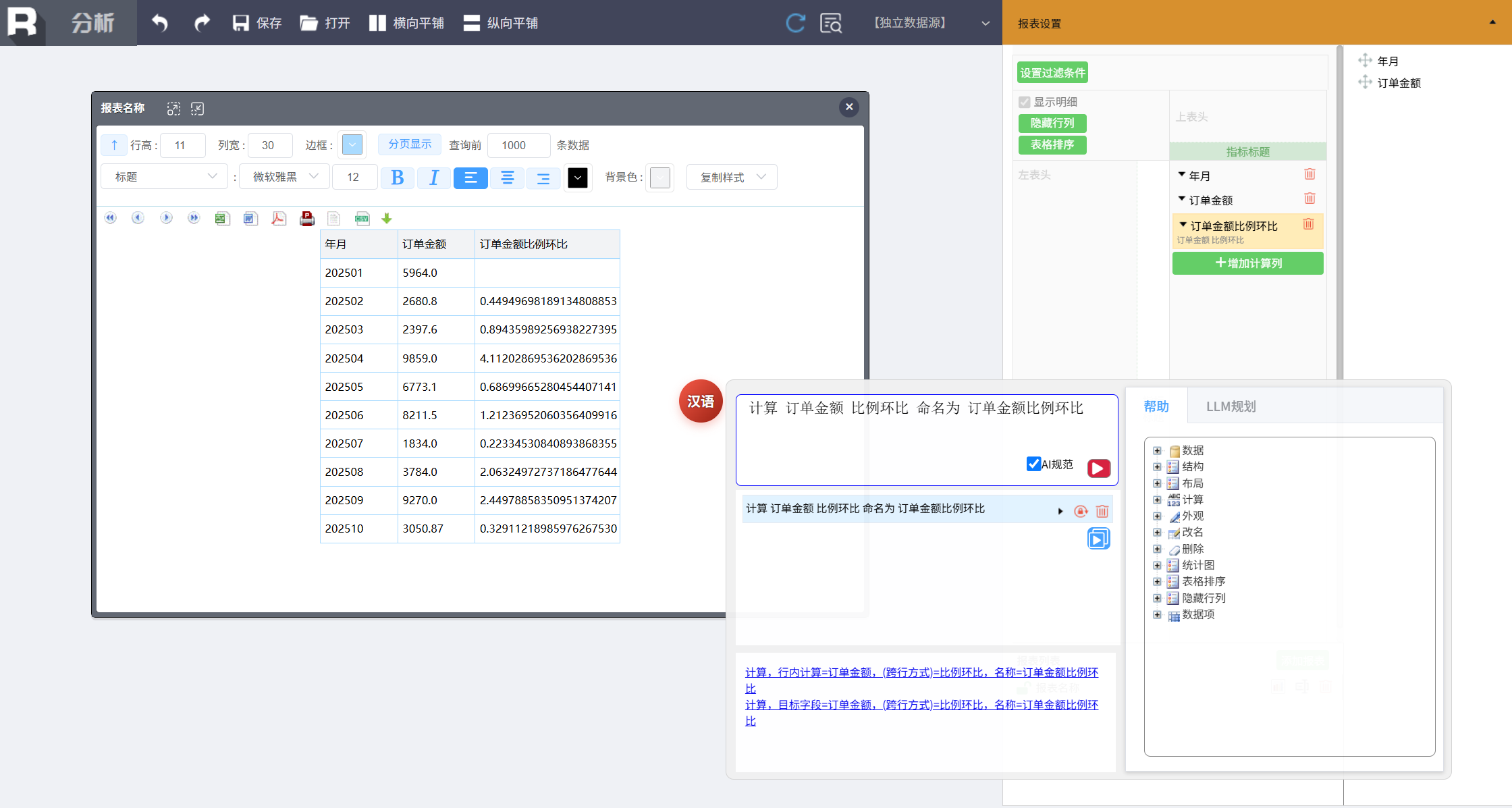Click the printer icon in report toolbar
This screenshot has width=1512, height=808.
307,218
